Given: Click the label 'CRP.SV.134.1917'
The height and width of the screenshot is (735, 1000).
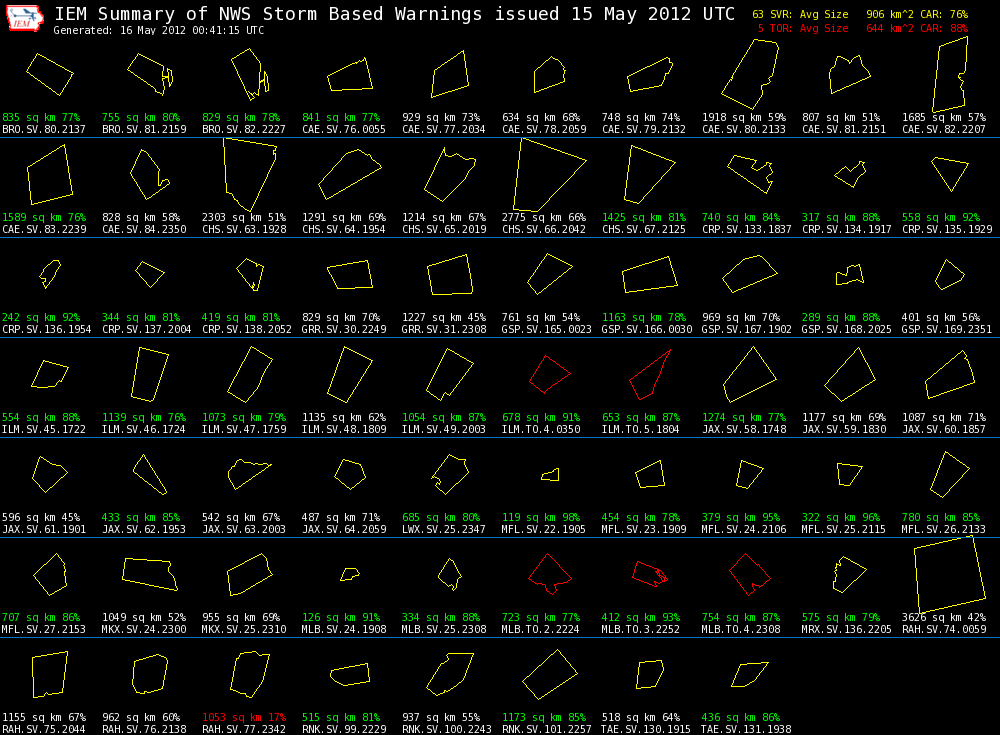Looking at the screenshot, I should click(x=846, y=230).
